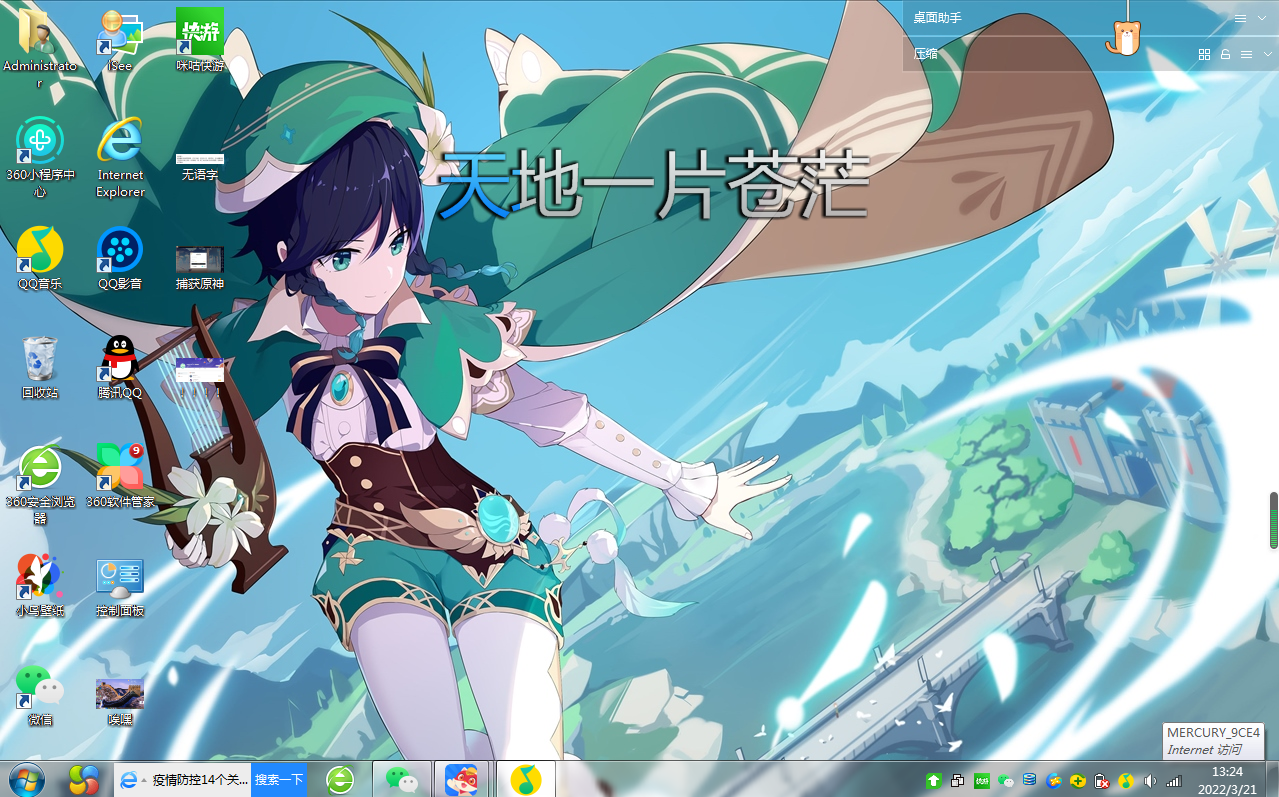
Task: Click the blue database disk tray icon
Action: pyautogui.click(x=1030, y=780)
